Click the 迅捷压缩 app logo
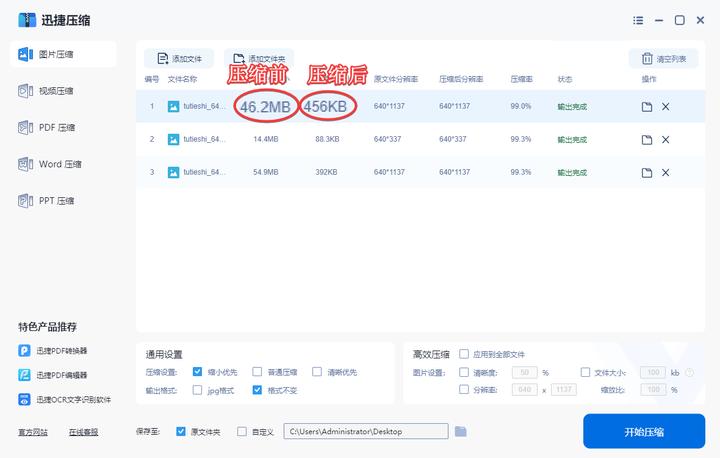Screen dimensions: 720x458 [x=27, y=20]
